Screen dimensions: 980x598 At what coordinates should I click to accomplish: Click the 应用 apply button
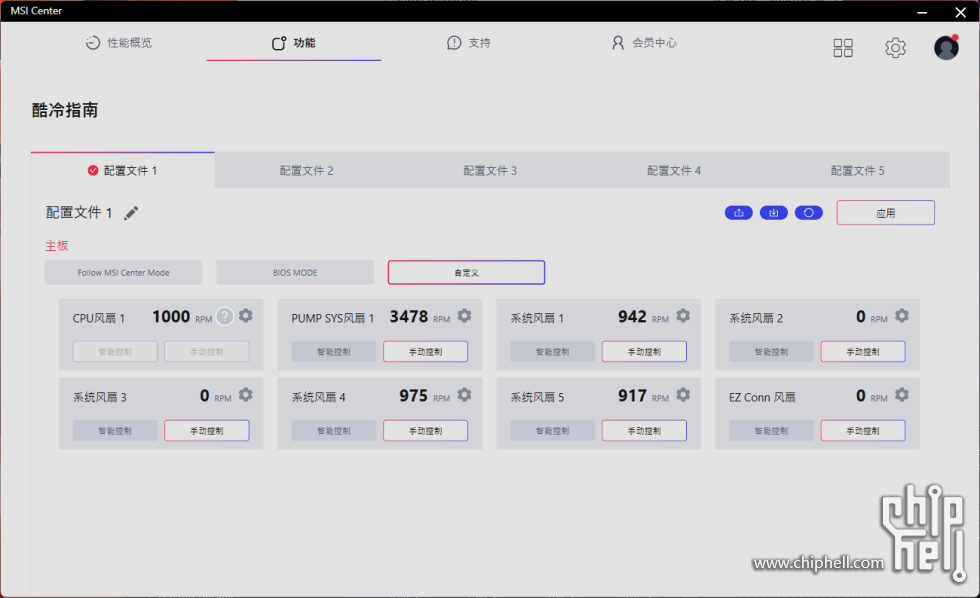pos(886,213)
